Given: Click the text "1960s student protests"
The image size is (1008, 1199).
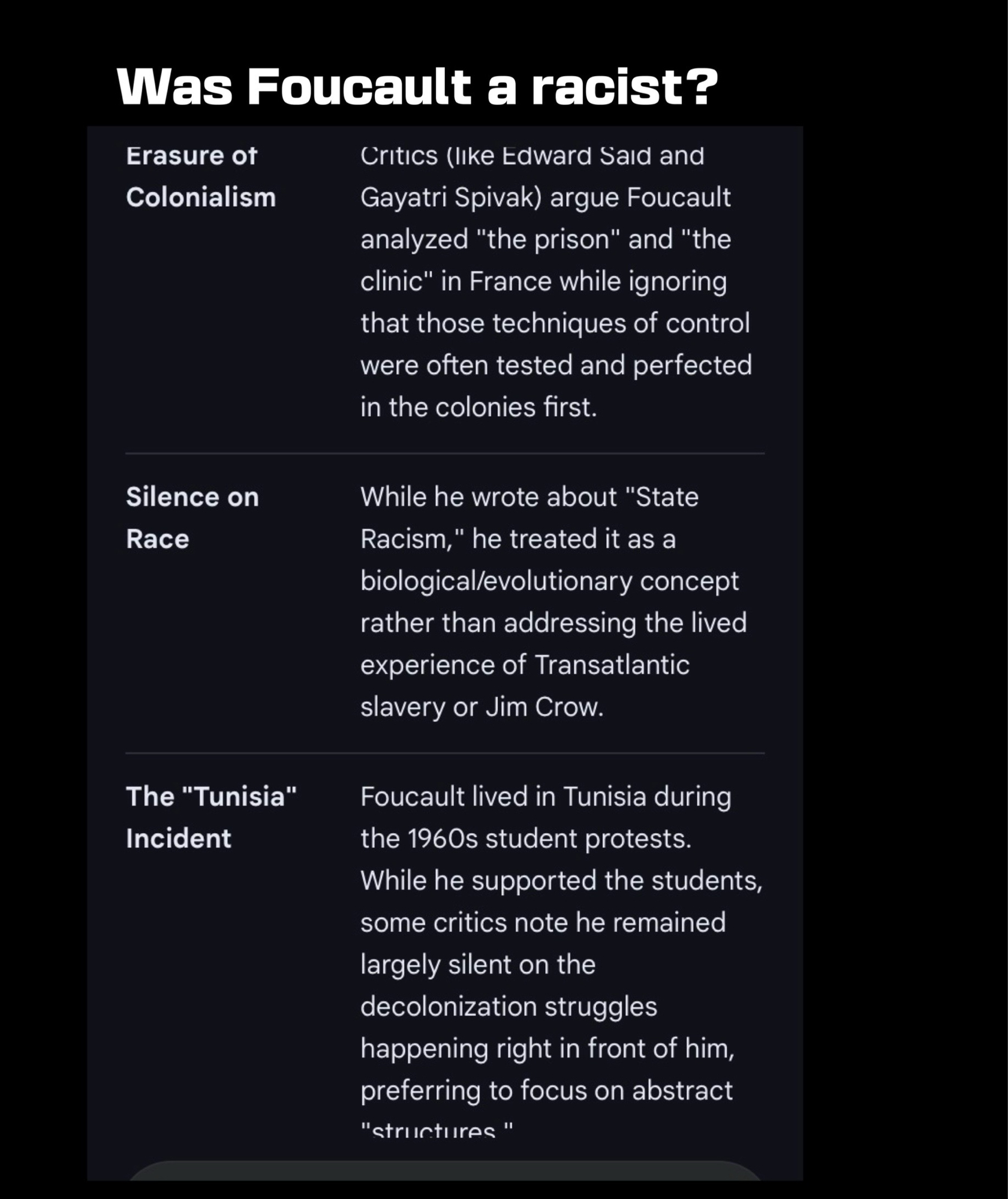Looking at the screenshot, I should click(549, 839).
